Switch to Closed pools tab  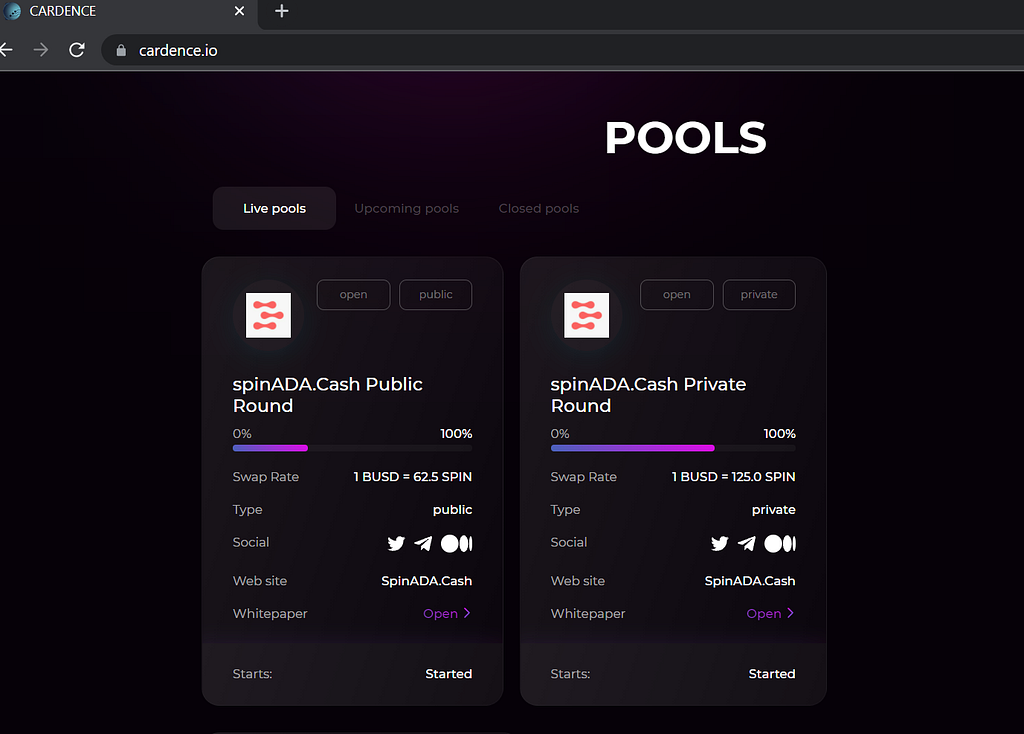(539, 208)
